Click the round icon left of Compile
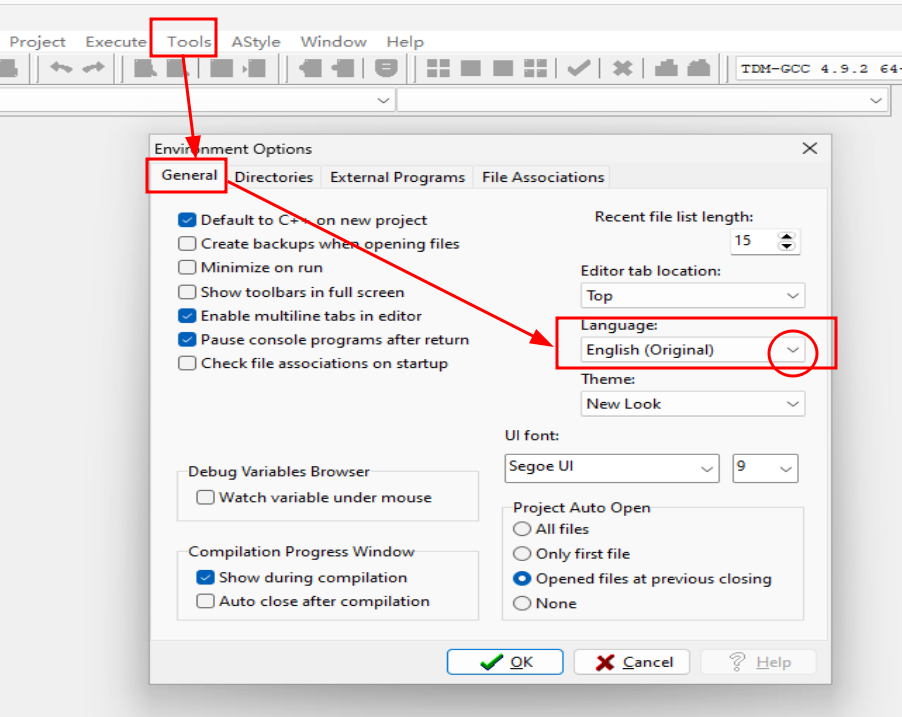Image resolution: width=902 pixels, height=717 pixels. (386, 68)
